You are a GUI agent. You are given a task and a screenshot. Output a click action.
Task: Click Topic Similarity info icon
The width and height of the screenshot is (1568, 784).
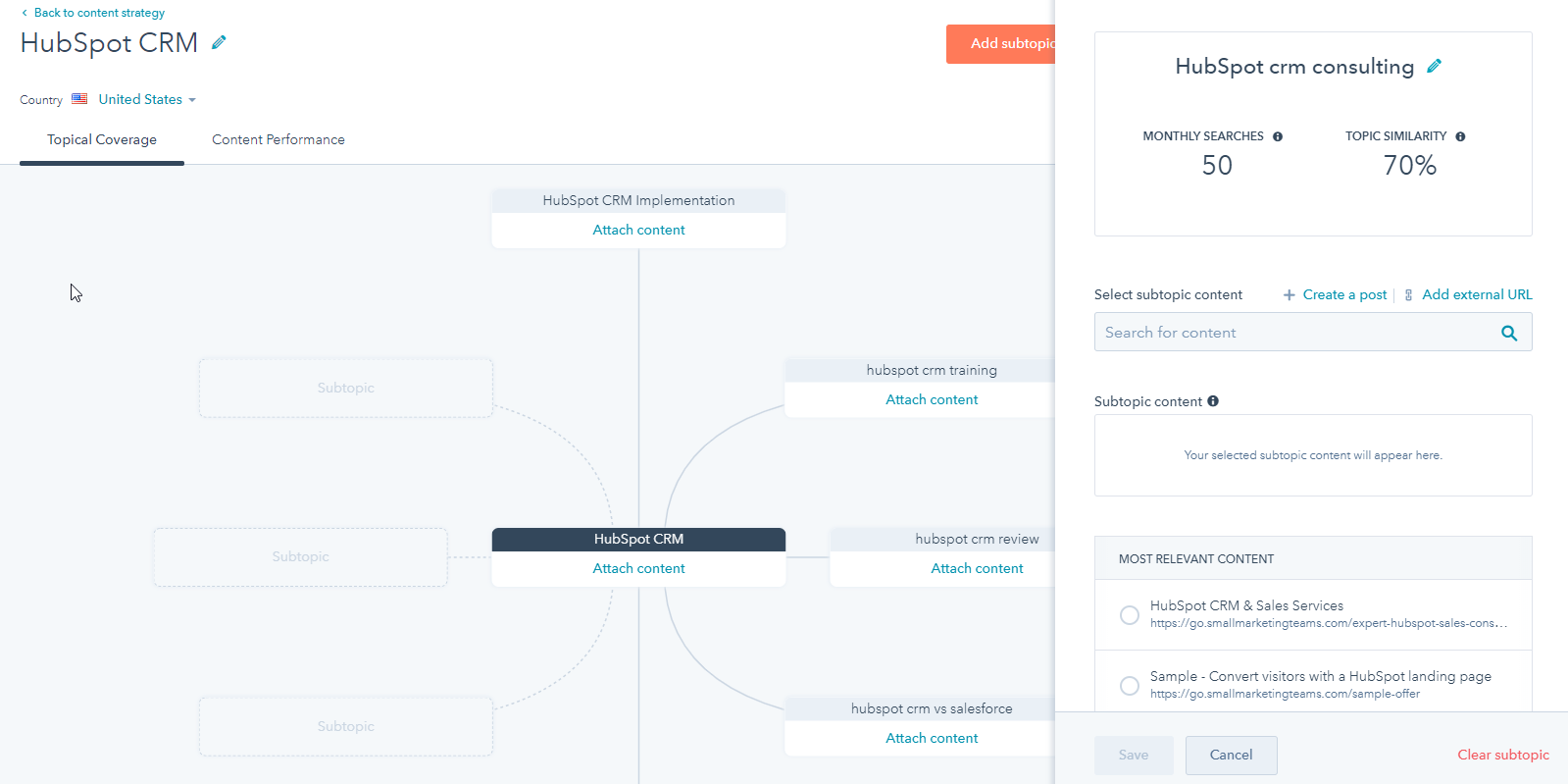1460,136
